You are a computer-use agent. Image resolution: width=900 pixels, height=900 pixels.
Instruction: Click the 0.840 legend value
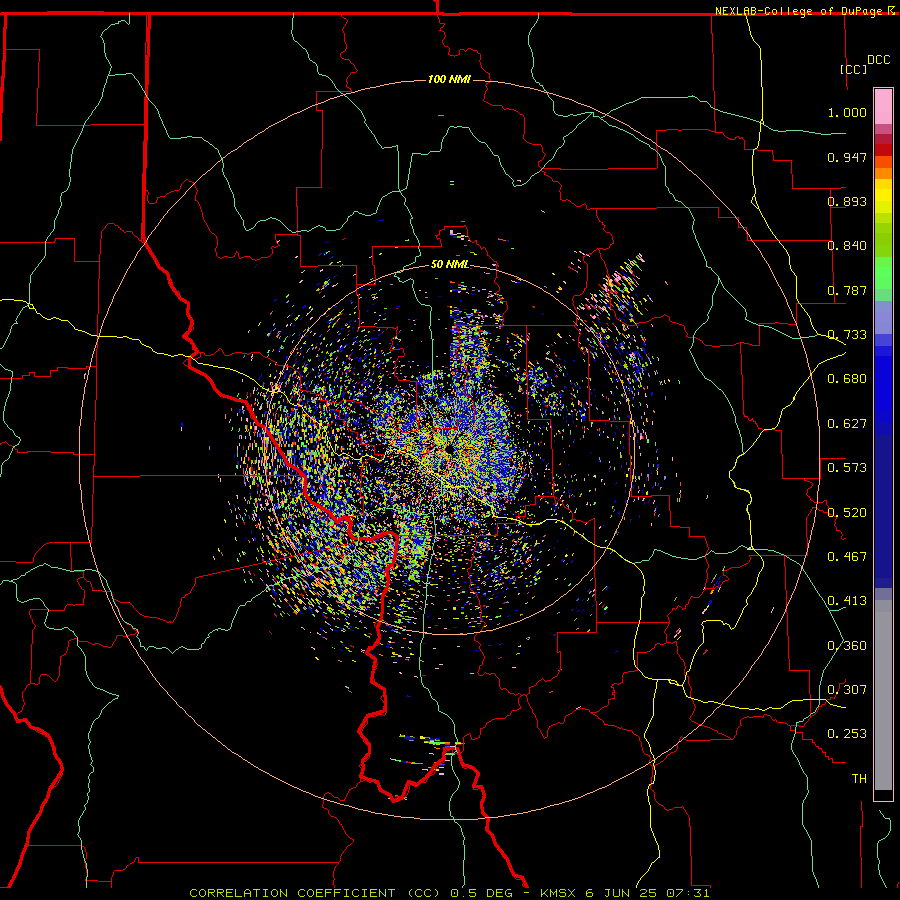coord(847,246)
